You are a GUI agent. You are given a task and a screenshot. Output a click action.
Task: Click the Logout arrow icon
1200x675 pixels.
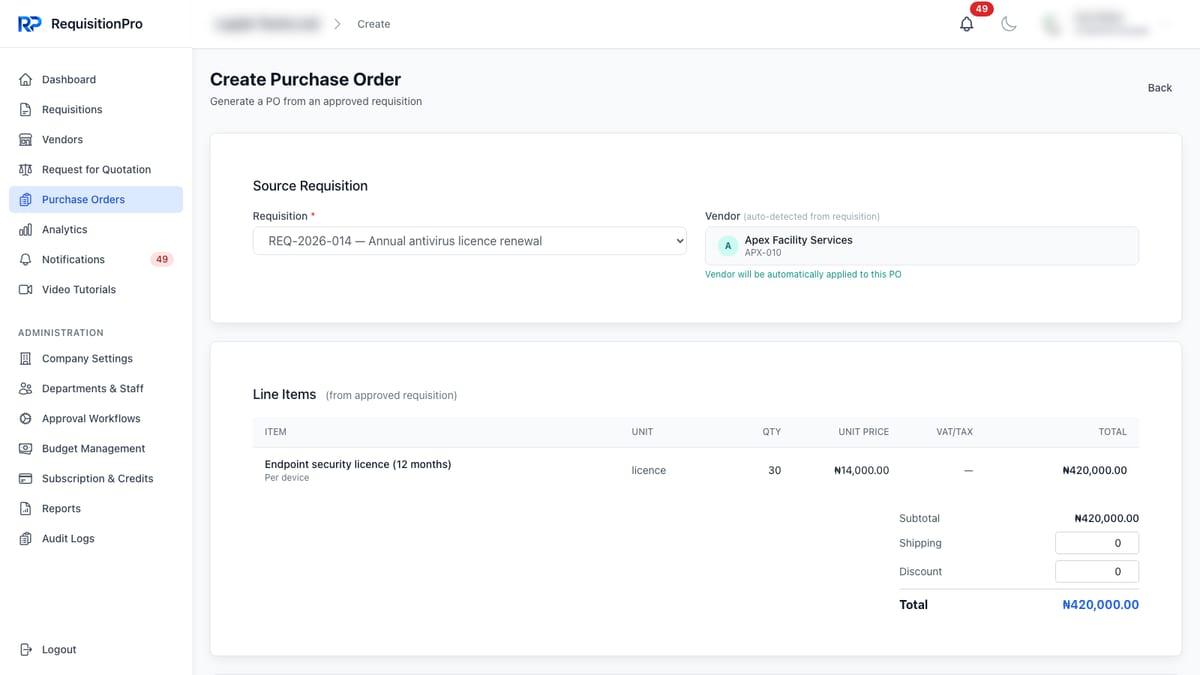26,650
